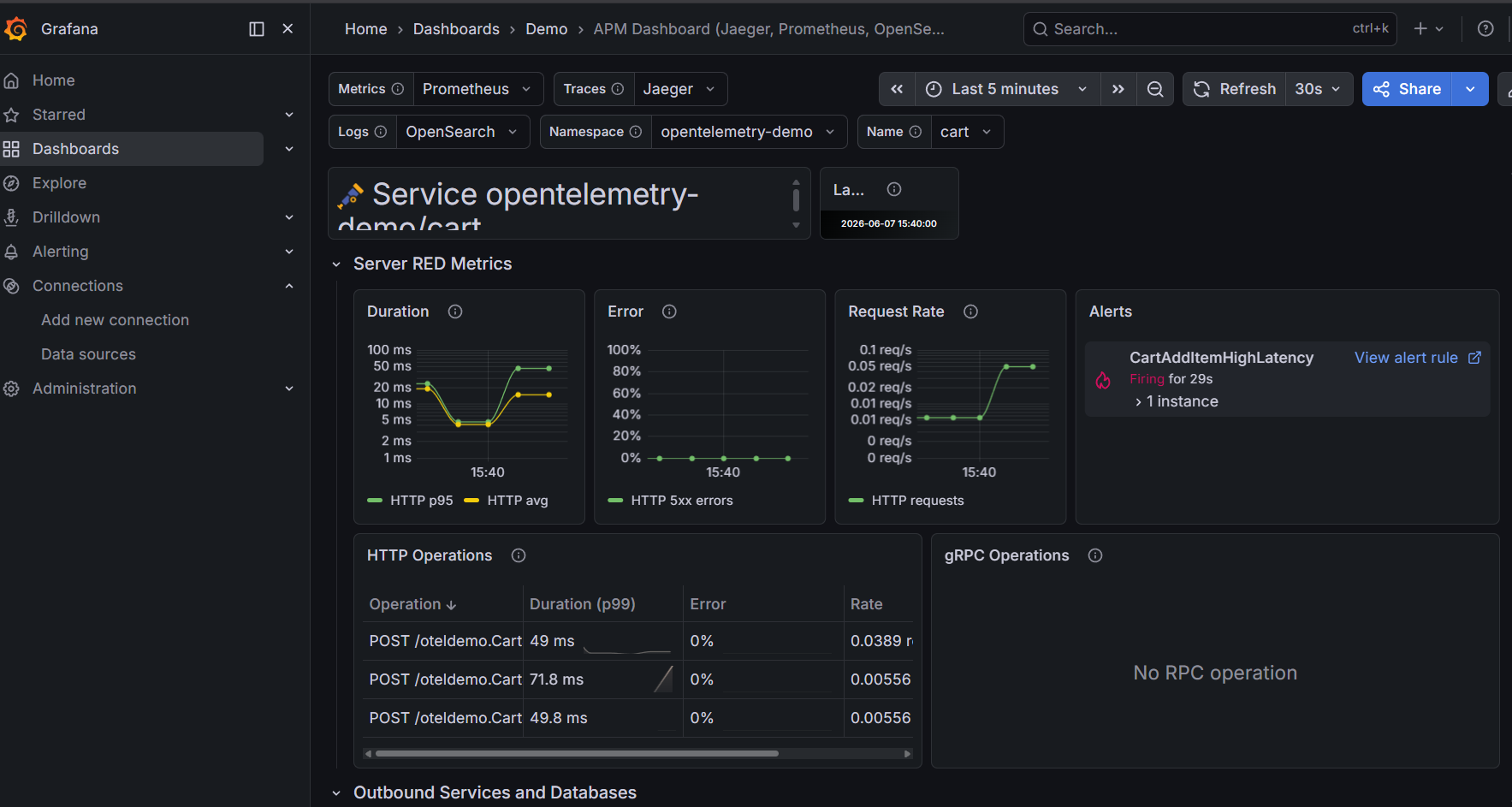Click the Logs info icon
This screenshot has width=1512, height=807.
(381, 132)
